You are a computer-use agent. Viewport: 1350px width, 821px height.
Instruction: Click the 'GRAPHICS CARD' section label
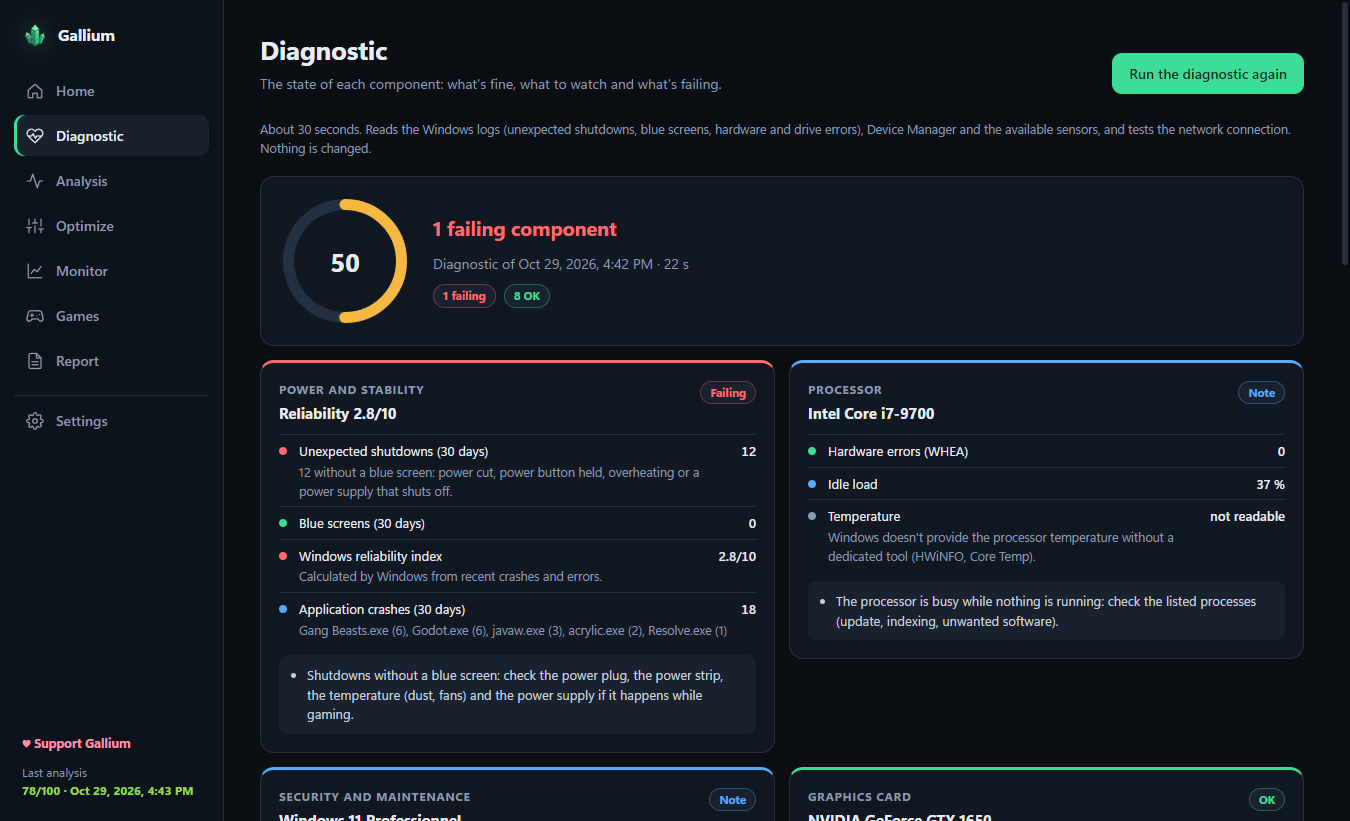coord(859,797)
